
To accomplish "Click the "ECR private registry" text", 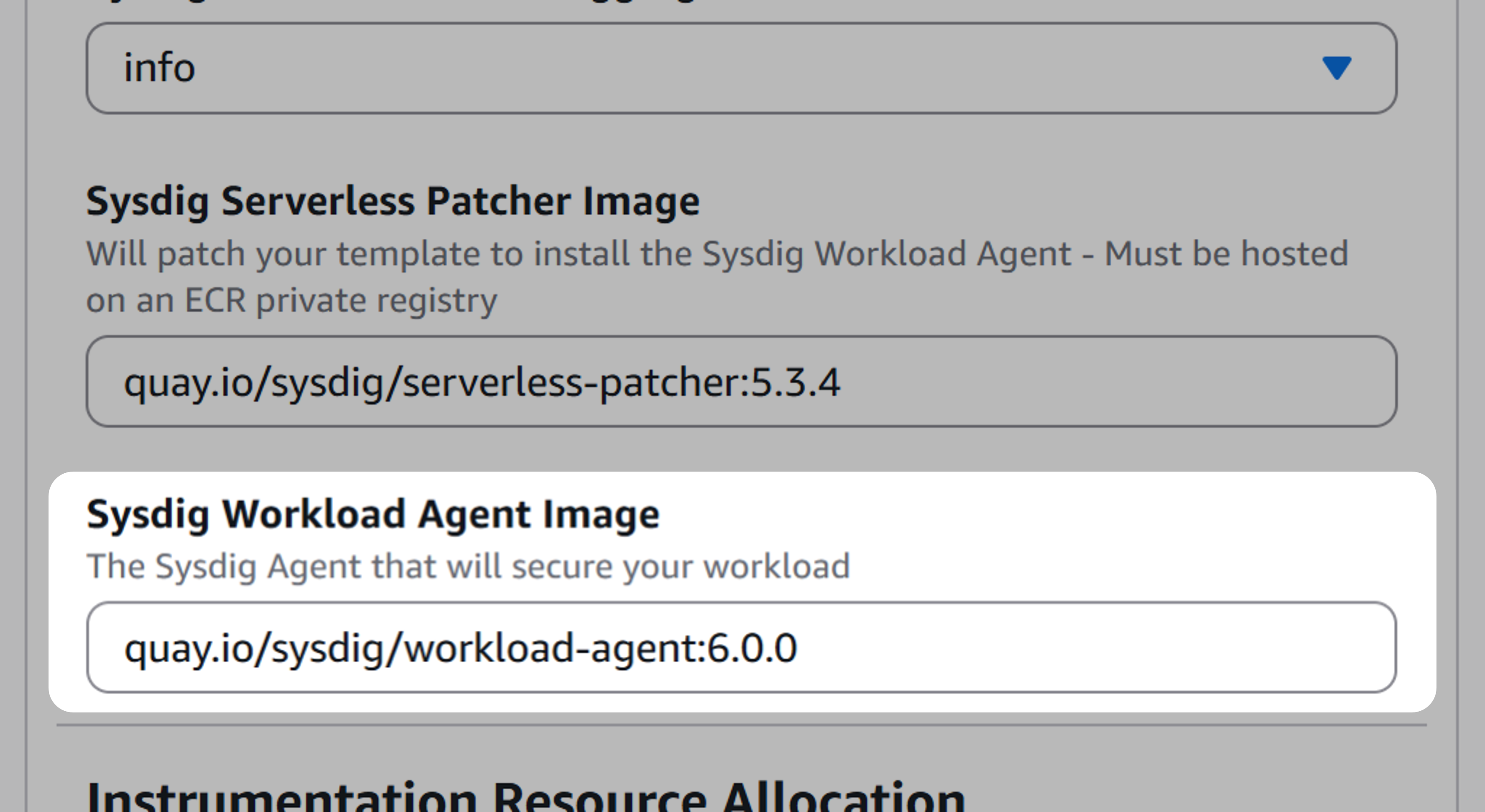I will click(341, 301).
